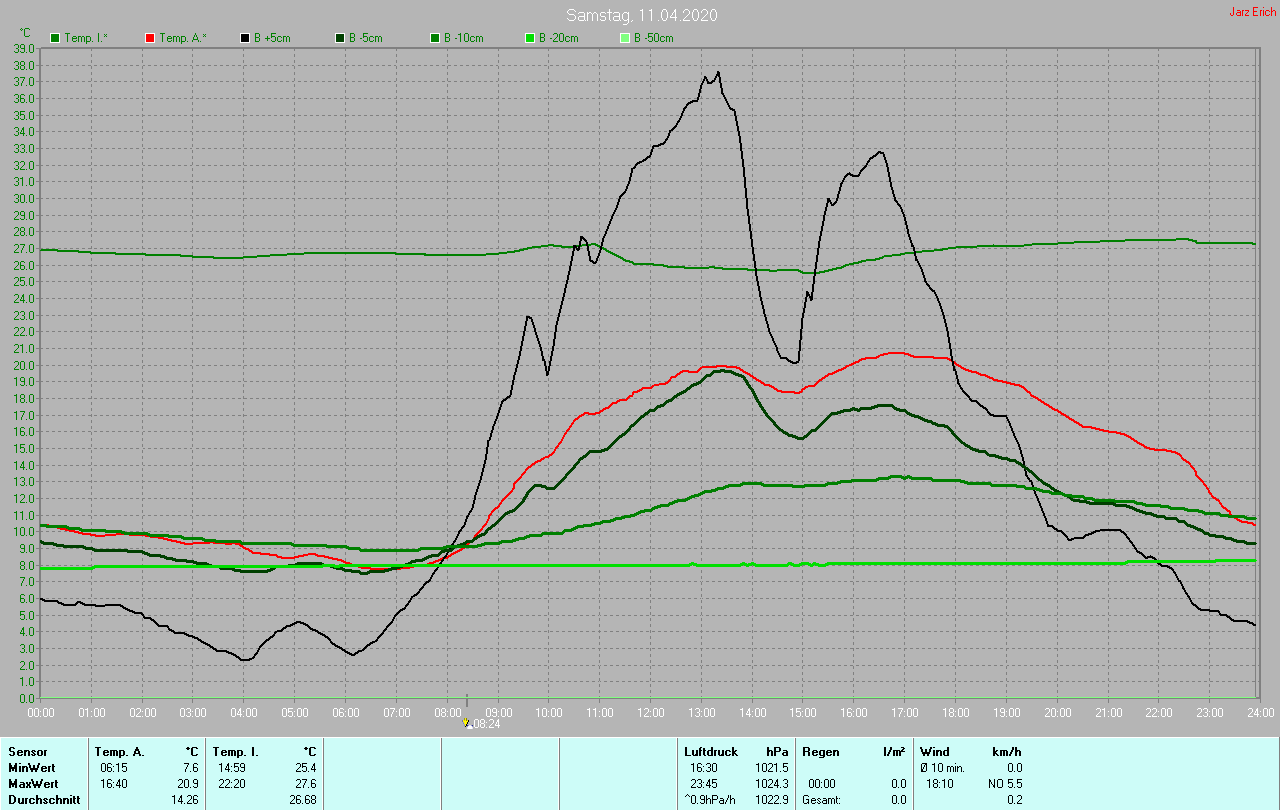The height and width of the screenshot is (810, 1280).
Task: Click Luftdruck minimum value 1021.5
Action: tap(772, 768)
